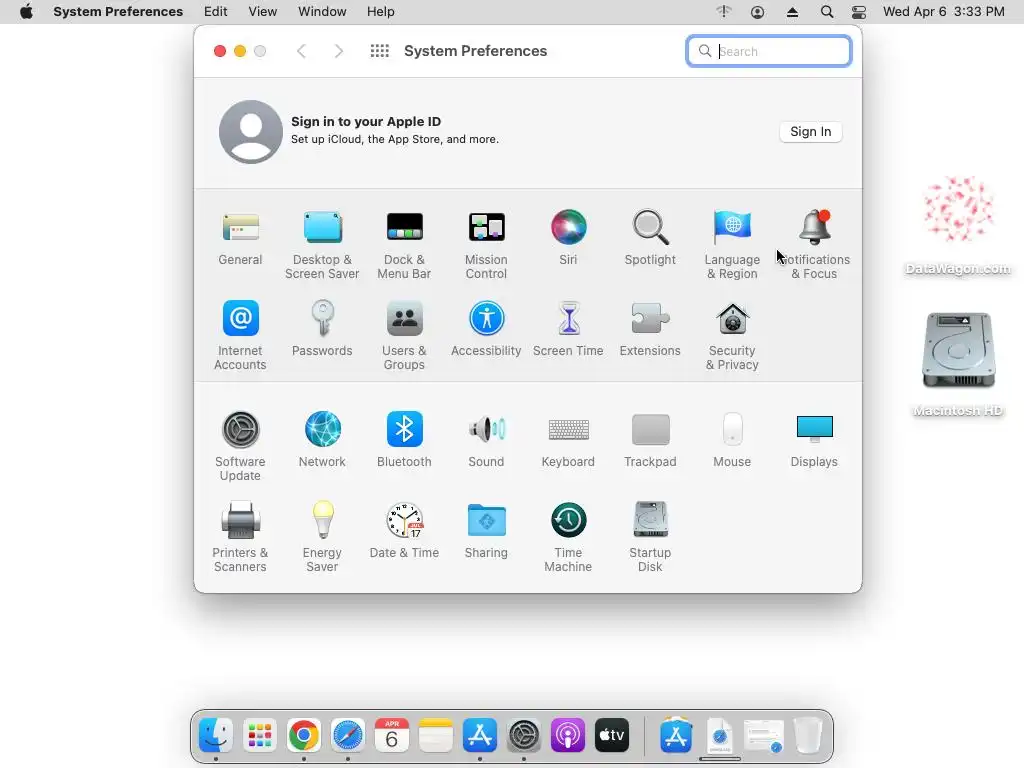Open Apple TV from the Dock
This screenshot has width=1024, height=768.
612,735
